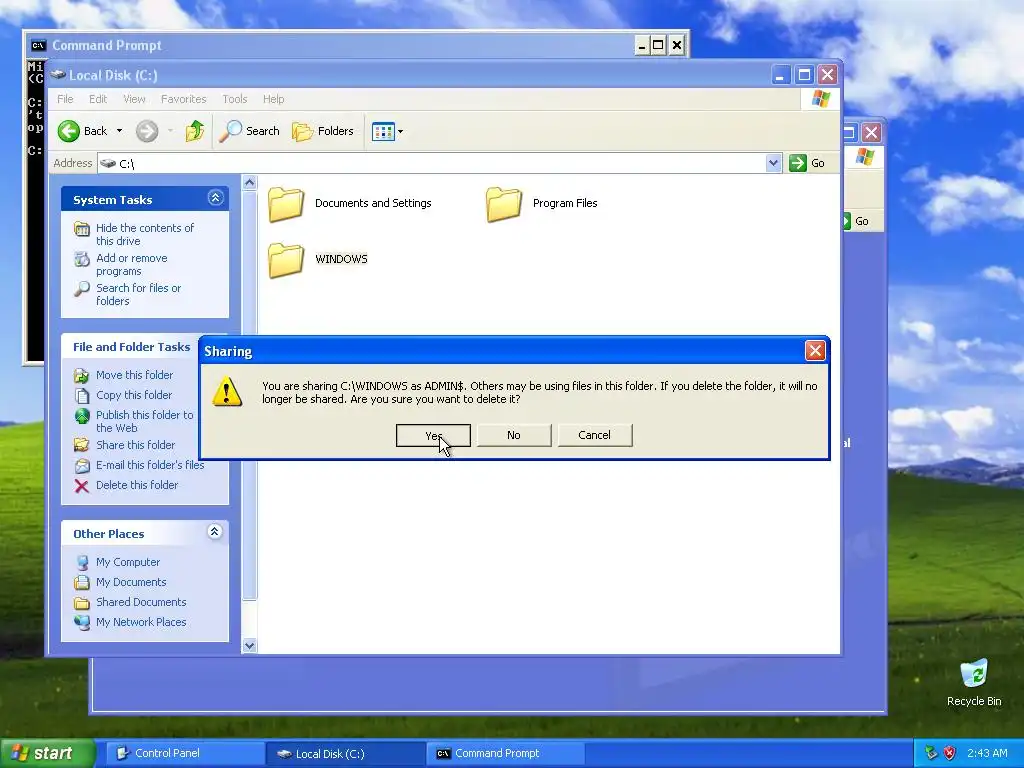Click the warning icon in the Sharing dialog
Viewport: 1024px width, 768px height.
[x=227, y=392]
